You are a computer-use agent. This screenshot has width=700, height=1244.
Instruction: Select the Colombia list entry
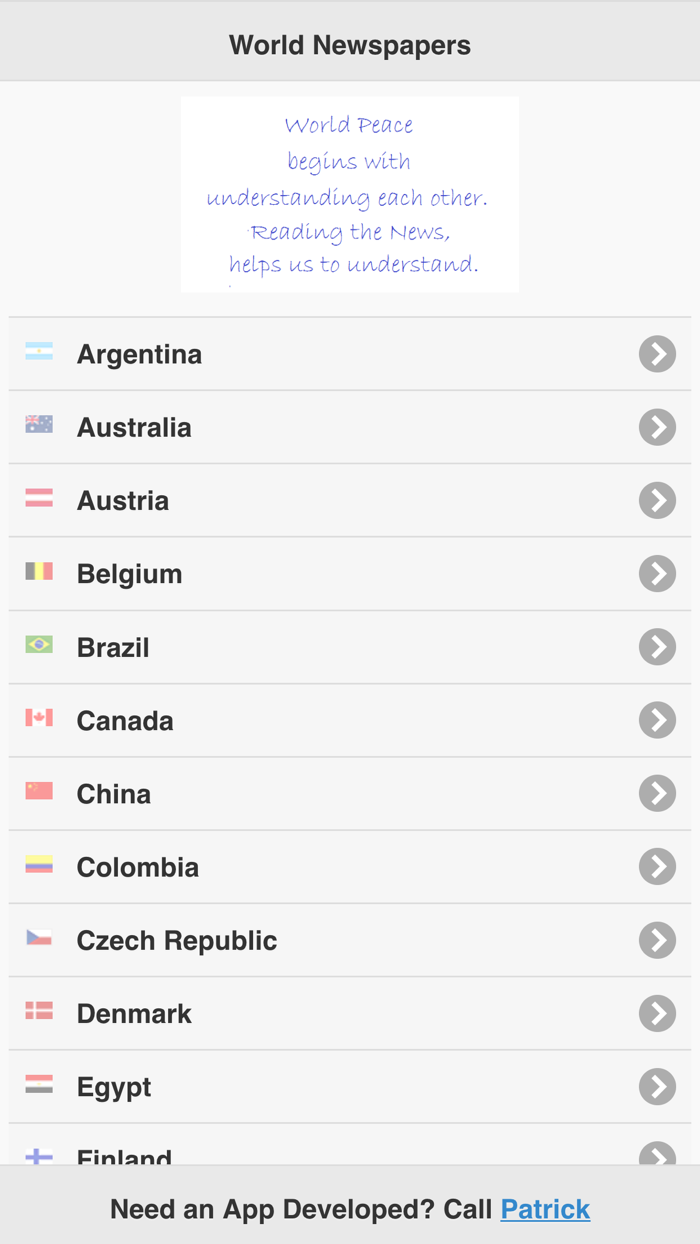point(350,867)
